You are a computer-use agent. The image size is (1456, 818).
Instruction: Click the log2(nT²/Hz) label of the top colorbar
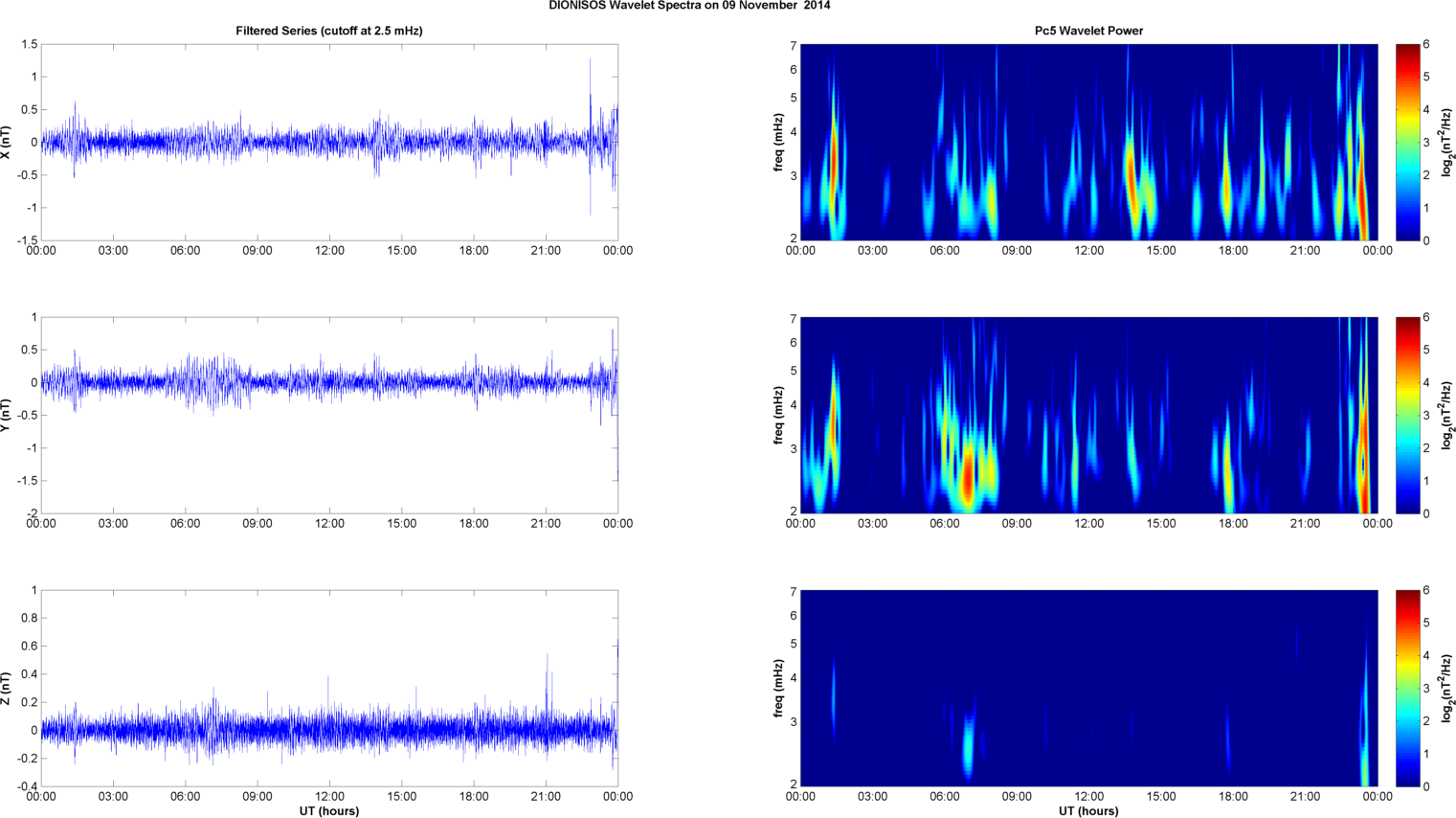pos(1448,142)
